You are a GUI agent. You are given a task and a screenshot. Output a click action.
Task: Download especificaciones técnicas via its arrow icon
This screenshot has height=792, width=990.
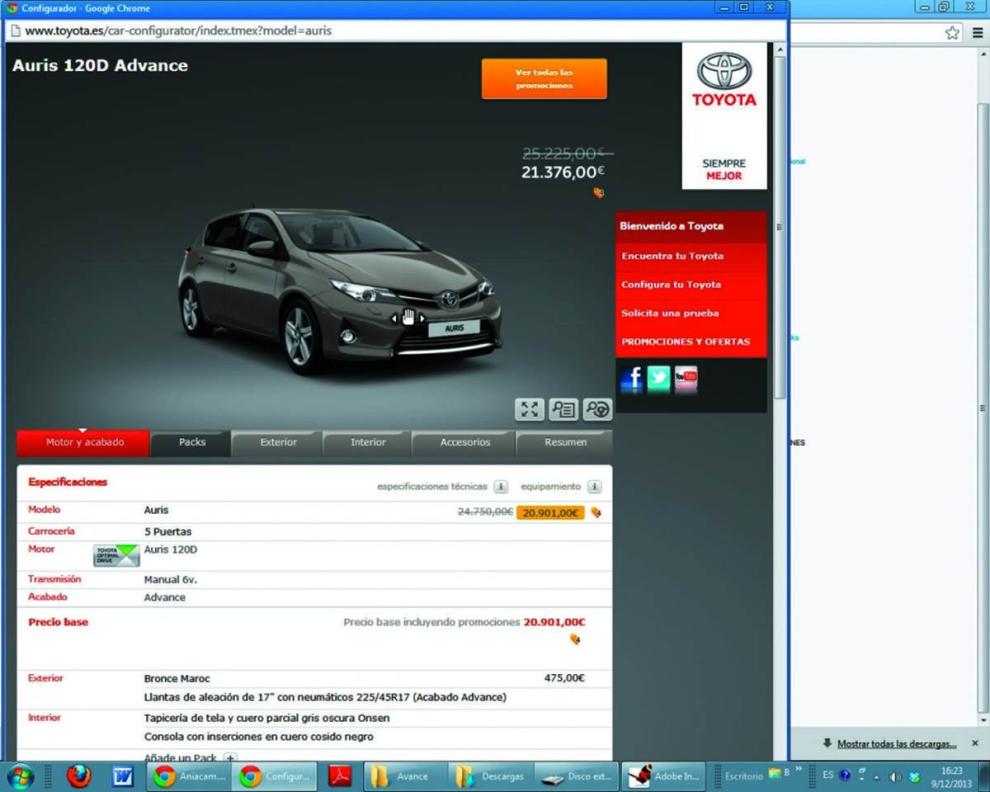pyautogui.click(x=501, y=486)
